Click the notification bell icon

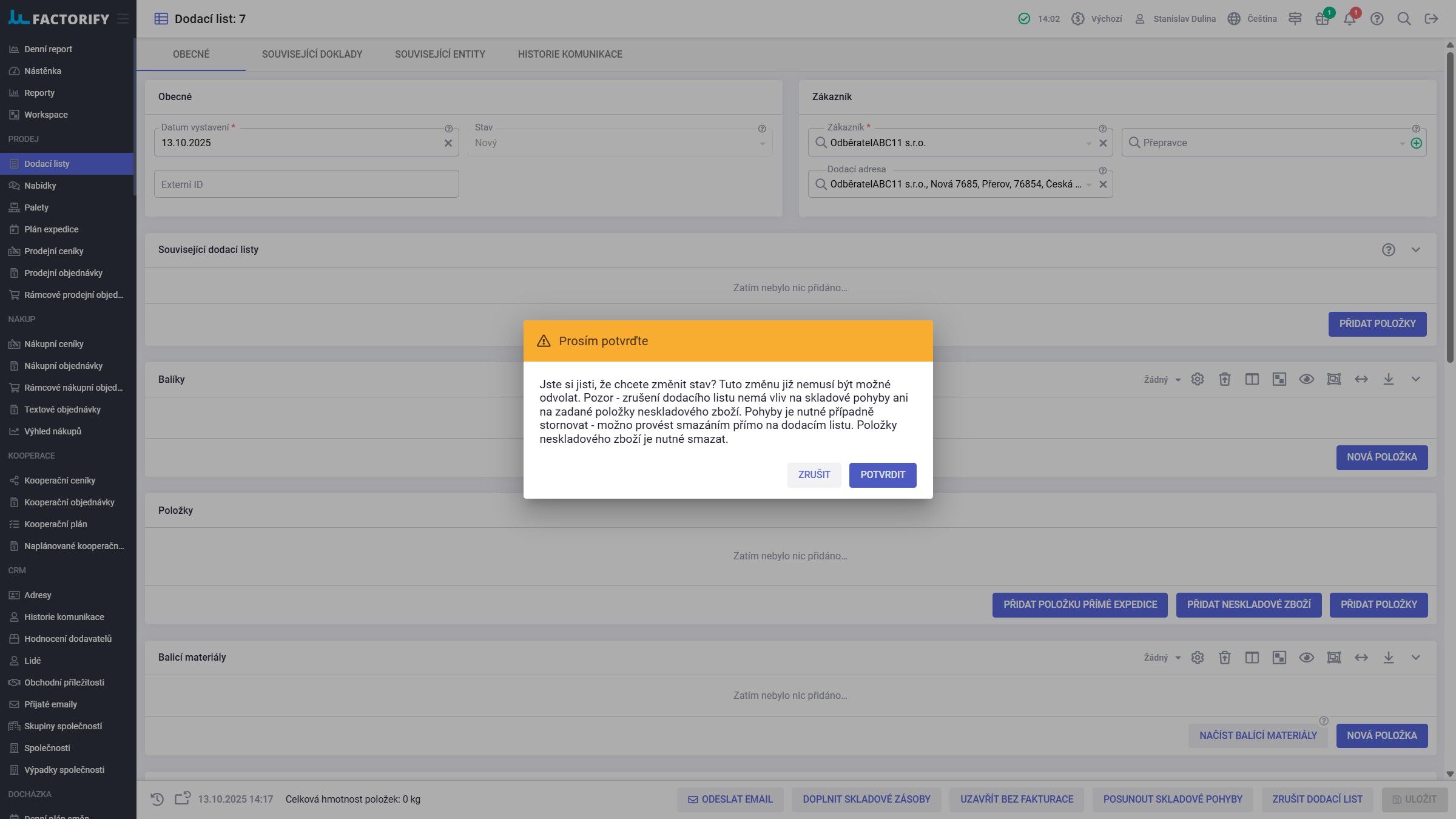pos(1349,19)
